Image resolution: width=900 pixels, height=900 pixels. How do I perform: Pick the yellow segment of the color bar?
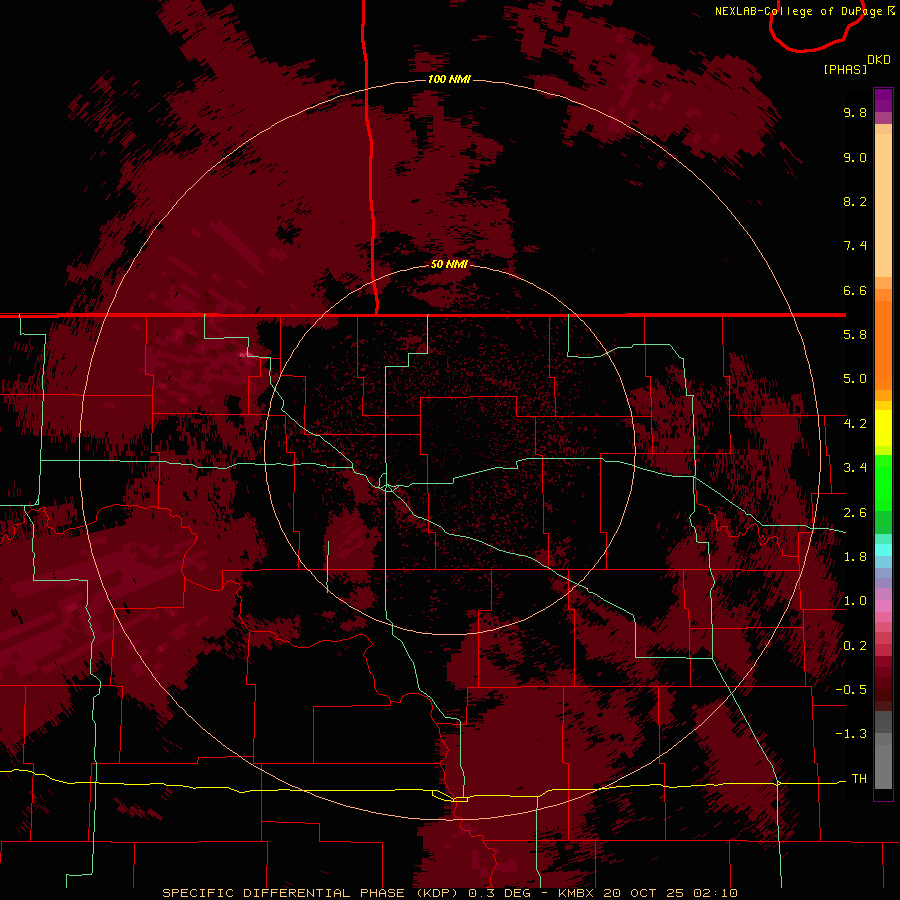(883, 428)
